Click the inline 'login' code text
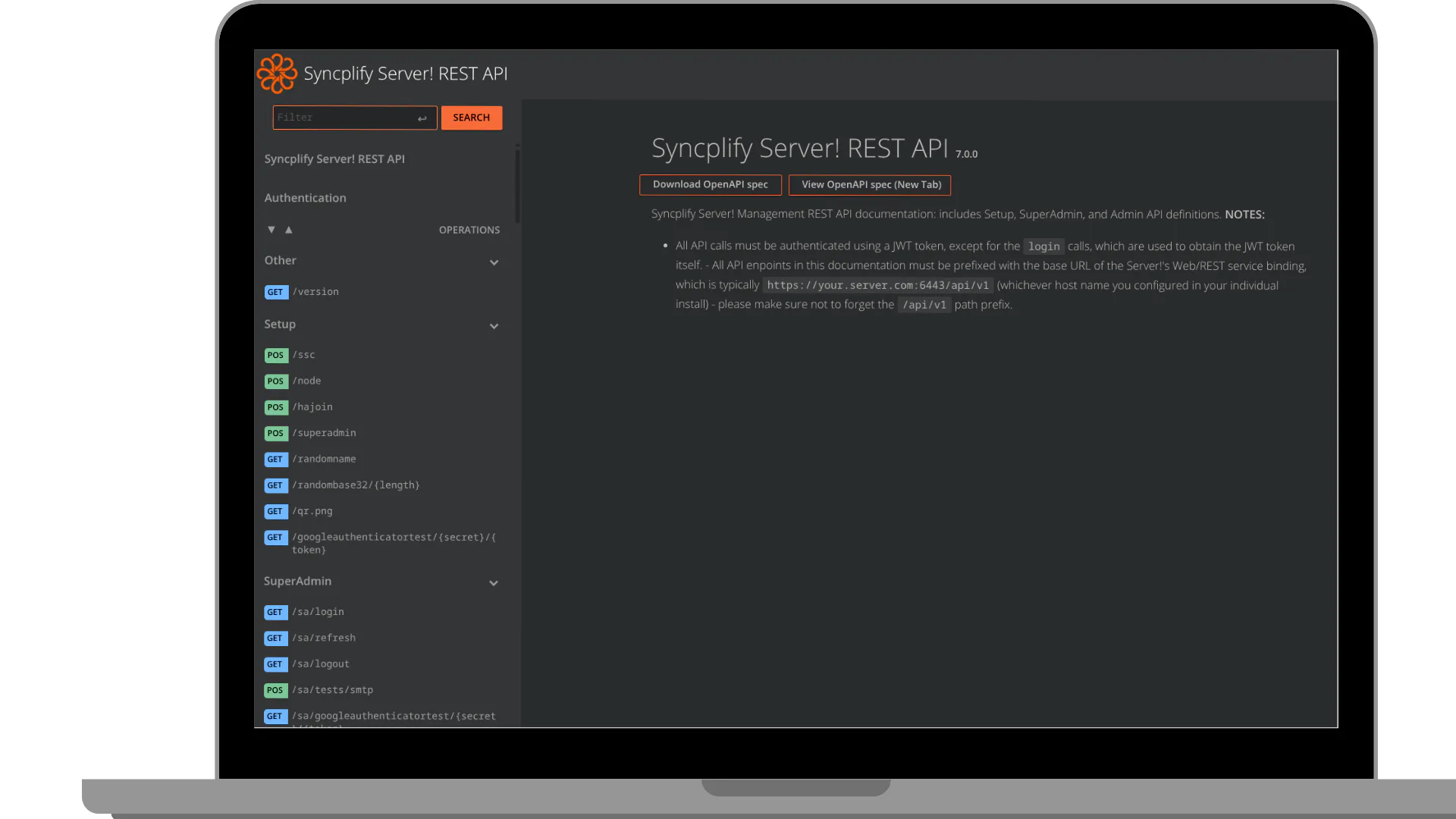The image size is (1456, 819). [x=1043, y=246]
